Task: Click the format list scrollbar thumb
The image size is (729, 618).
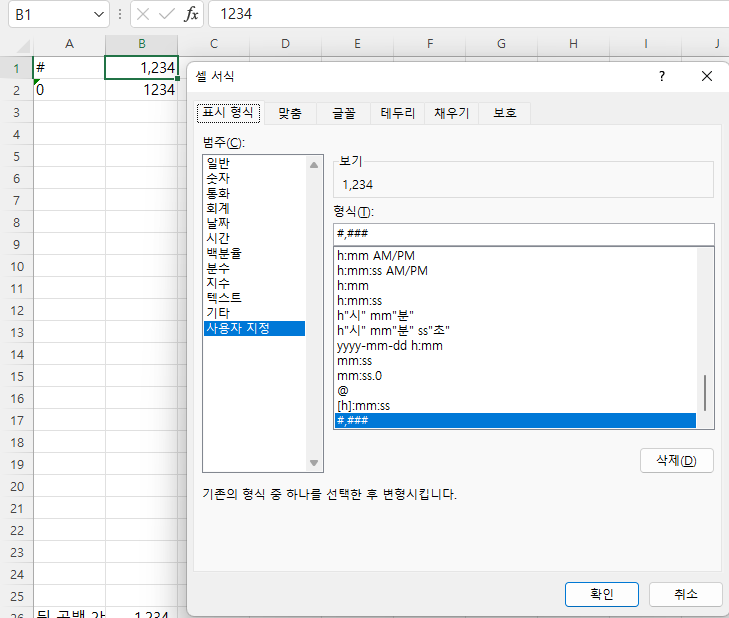Action: (705, 393)
